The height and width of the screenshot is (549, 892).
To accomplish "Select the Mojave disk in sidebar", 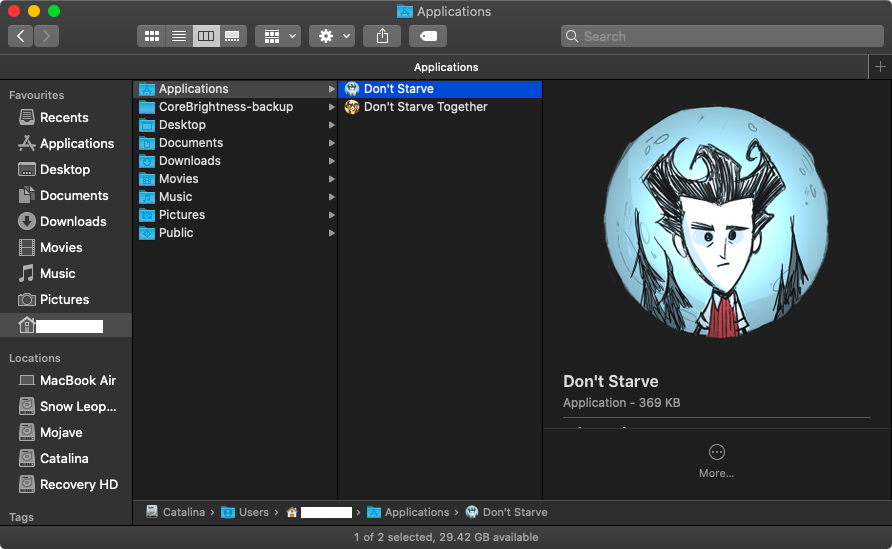I will click(66, 433).
